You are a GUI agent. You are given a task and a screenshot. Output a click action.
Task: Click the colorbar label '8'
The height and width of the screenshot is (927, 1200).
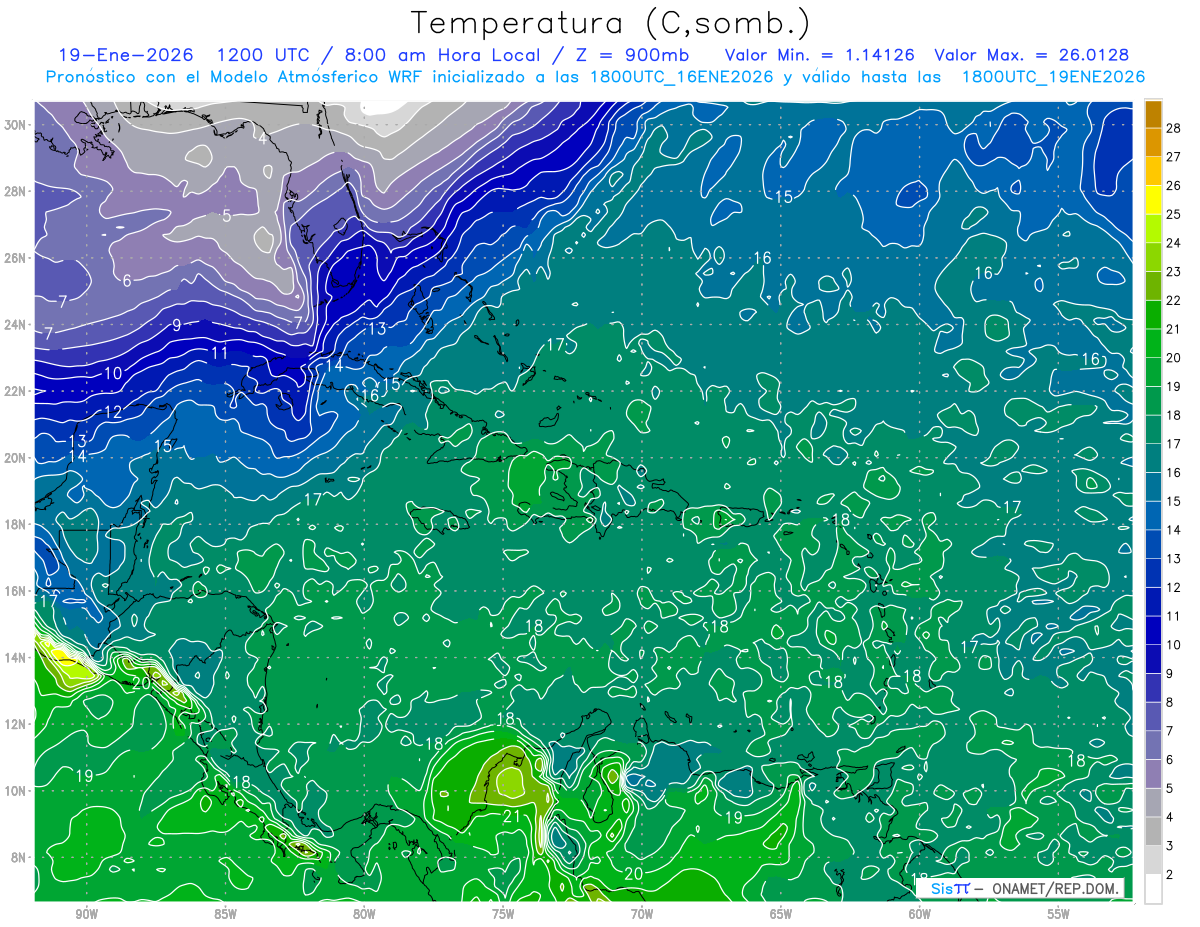coord(1171,702)
